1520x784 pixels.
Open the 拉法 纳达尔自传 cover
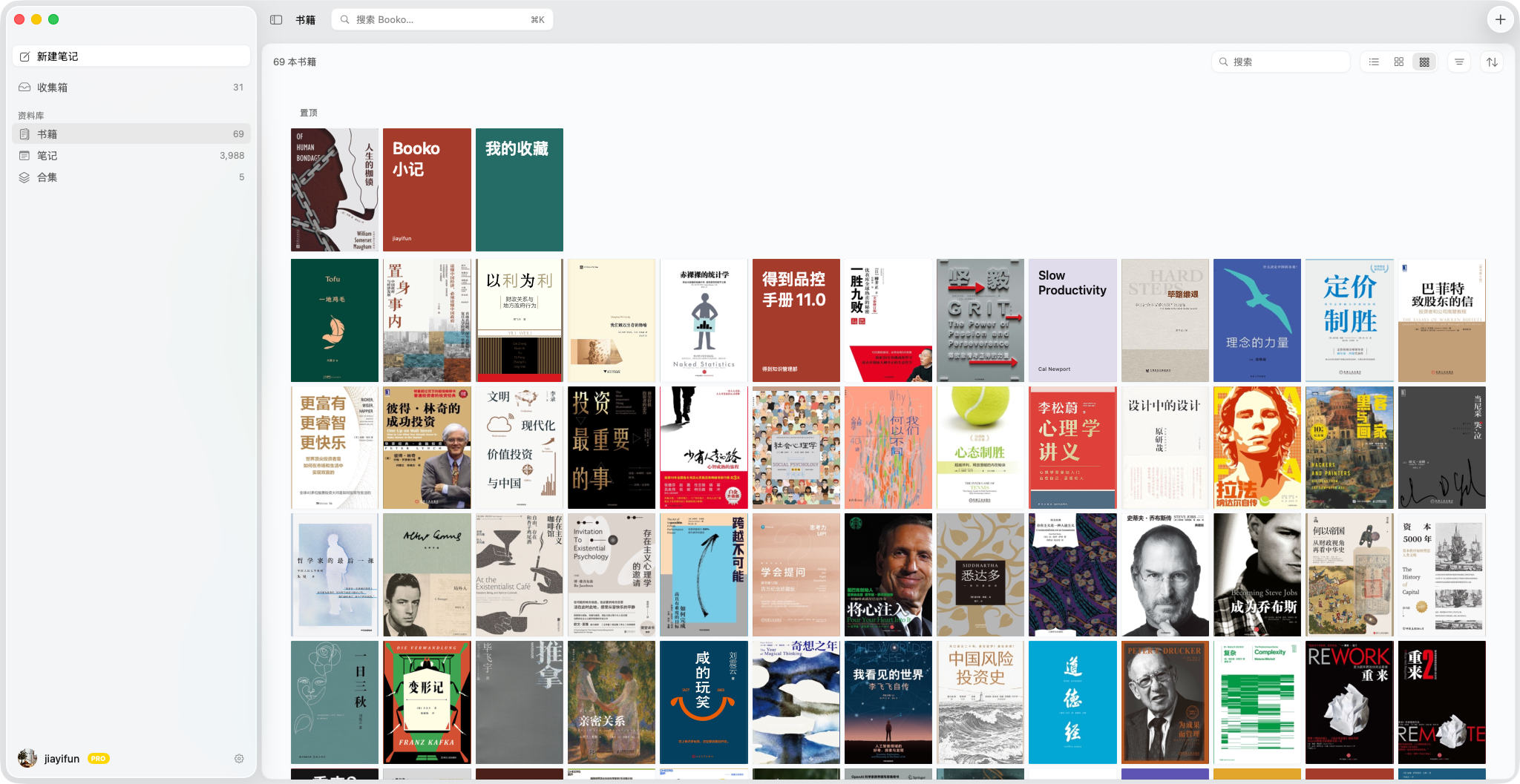[1257, 448]
